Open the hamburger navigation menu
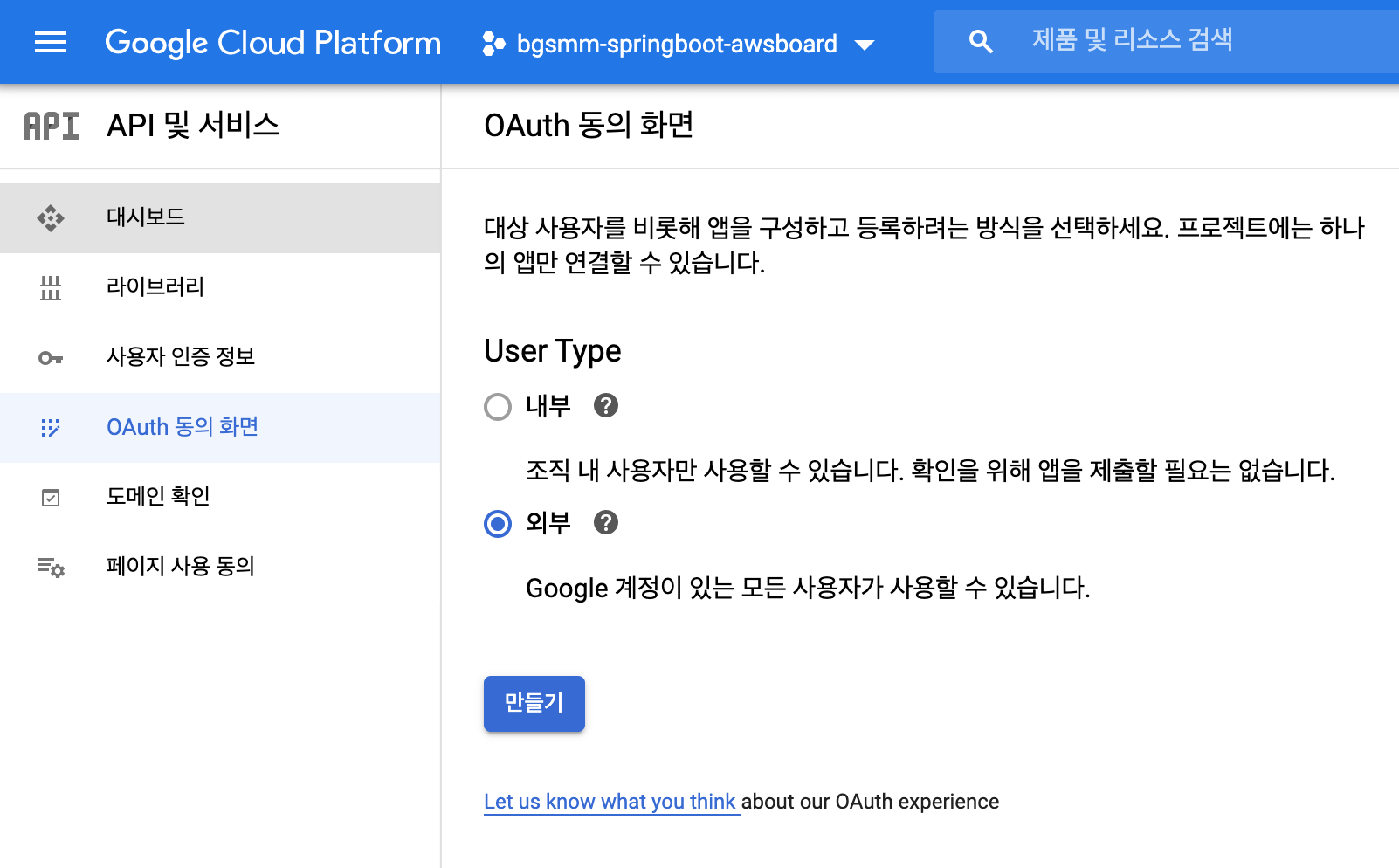The height and width of the screenshot is (868, 1399). point(51,42)
